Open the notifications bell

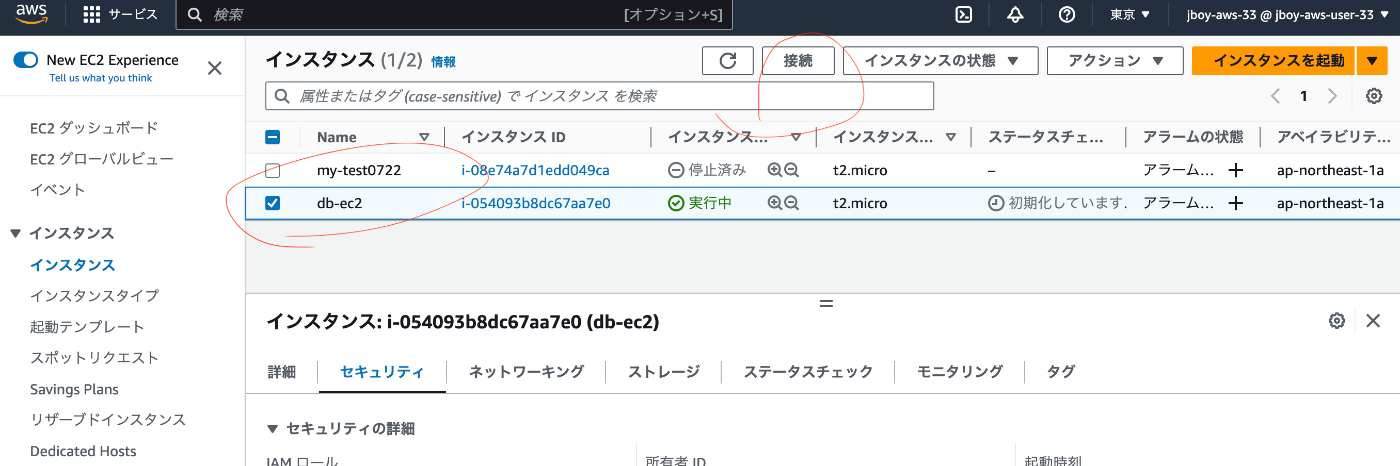tap(1015, 15)
